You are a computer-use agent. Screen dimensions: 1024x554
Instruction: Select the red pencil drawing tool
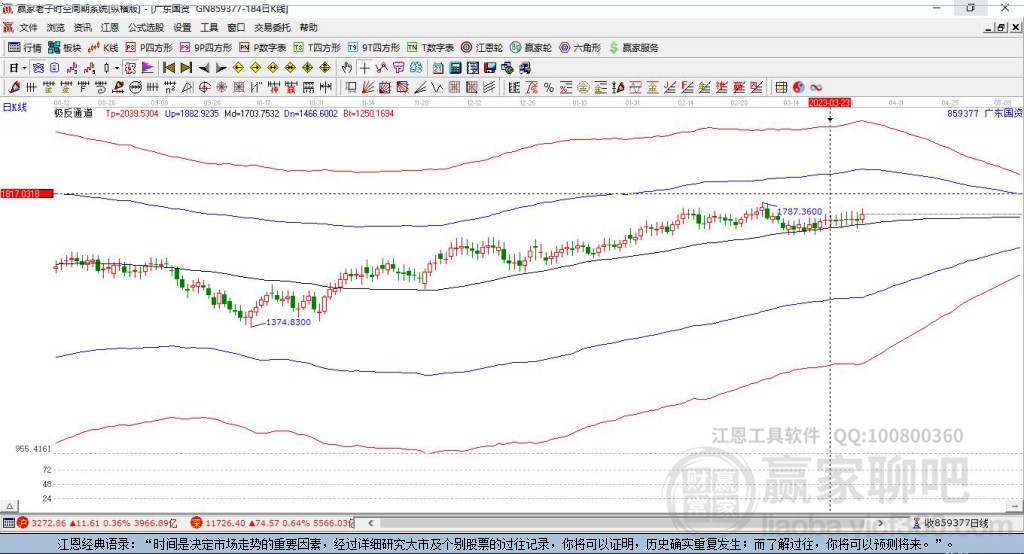pos(14,88)
